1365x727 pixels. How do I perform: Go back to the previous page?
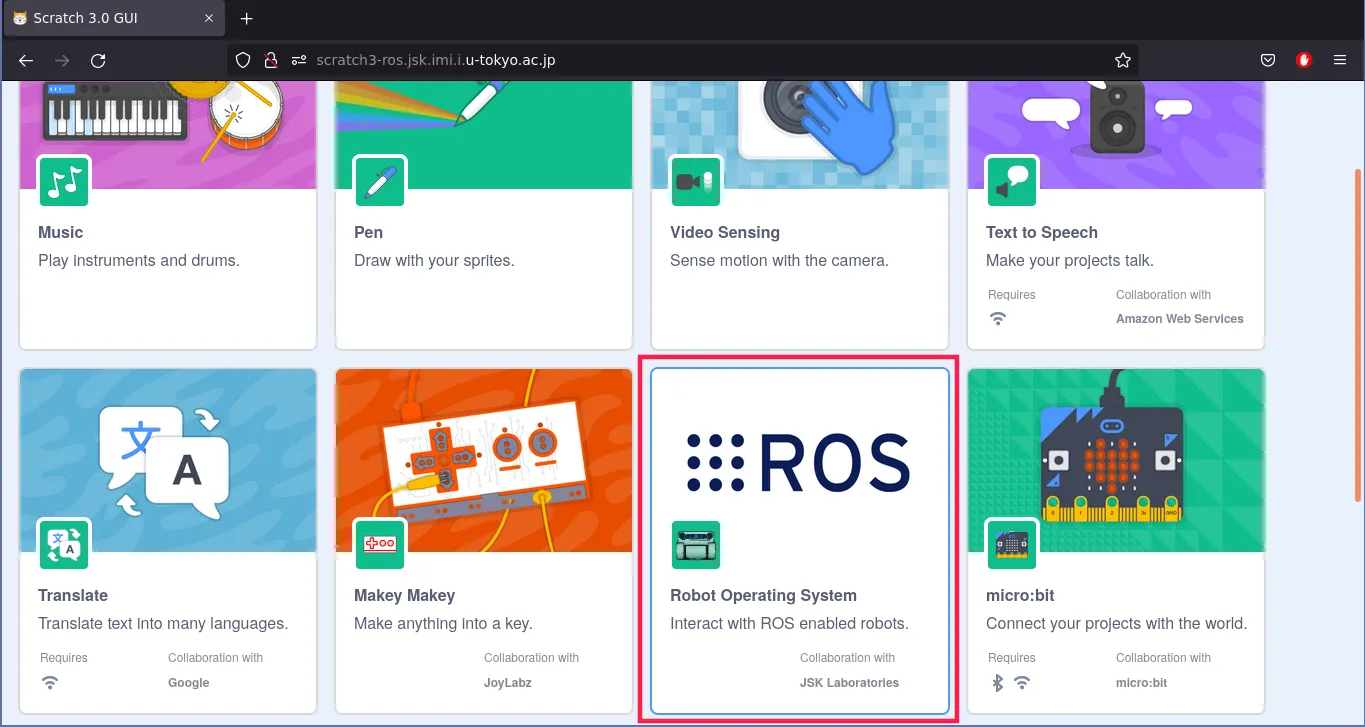coord(26,60)
